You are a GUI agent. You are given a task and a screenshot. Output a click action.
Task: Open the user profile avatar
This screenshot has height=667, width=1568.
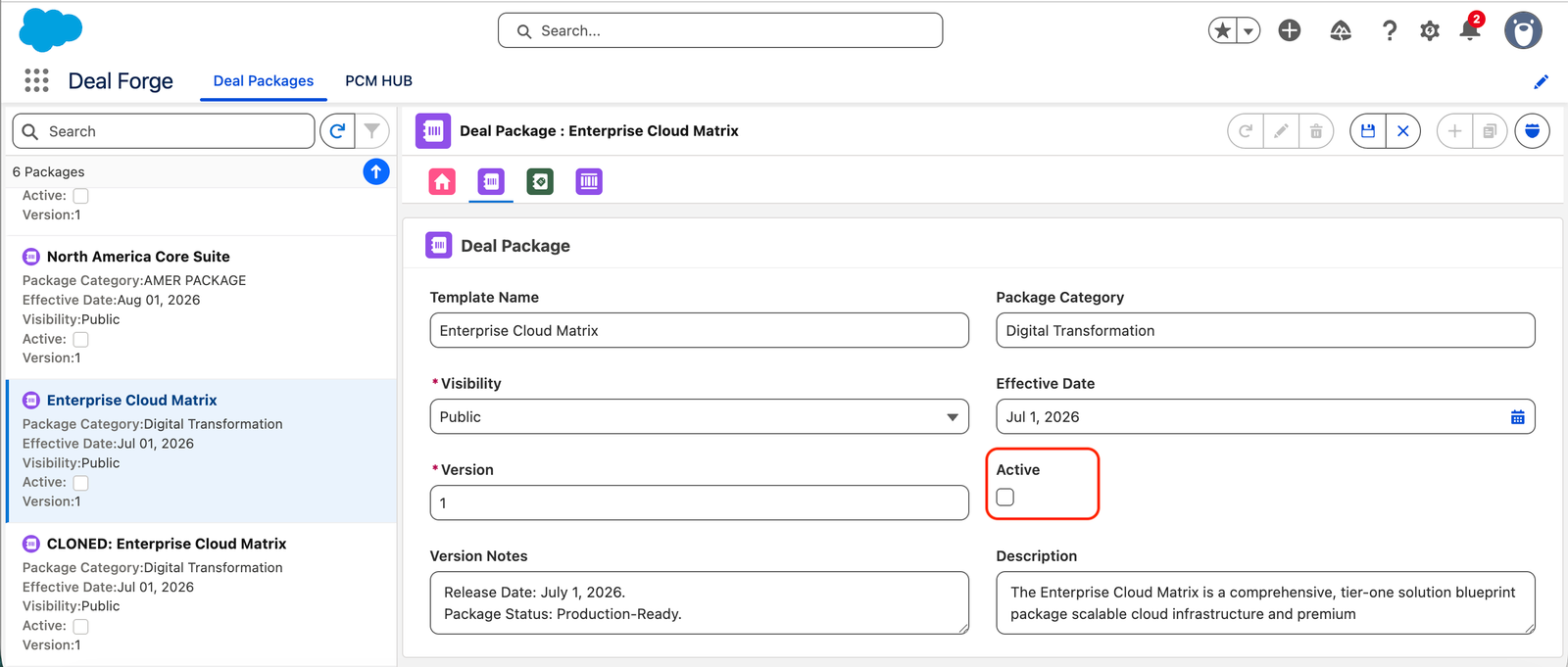[1523, 30]
